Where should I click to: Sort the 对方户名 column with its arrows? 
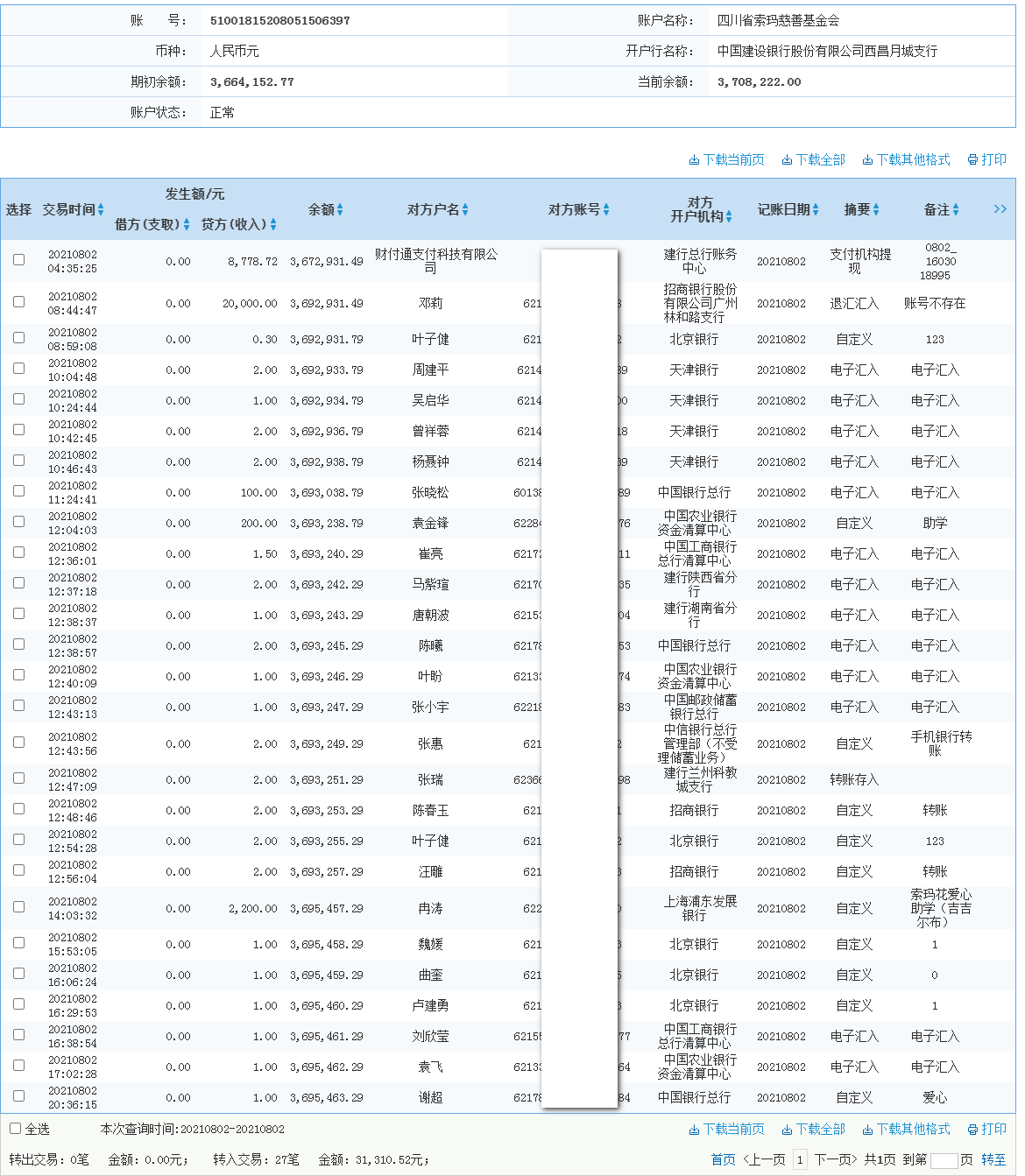click(x=465, y=209)
